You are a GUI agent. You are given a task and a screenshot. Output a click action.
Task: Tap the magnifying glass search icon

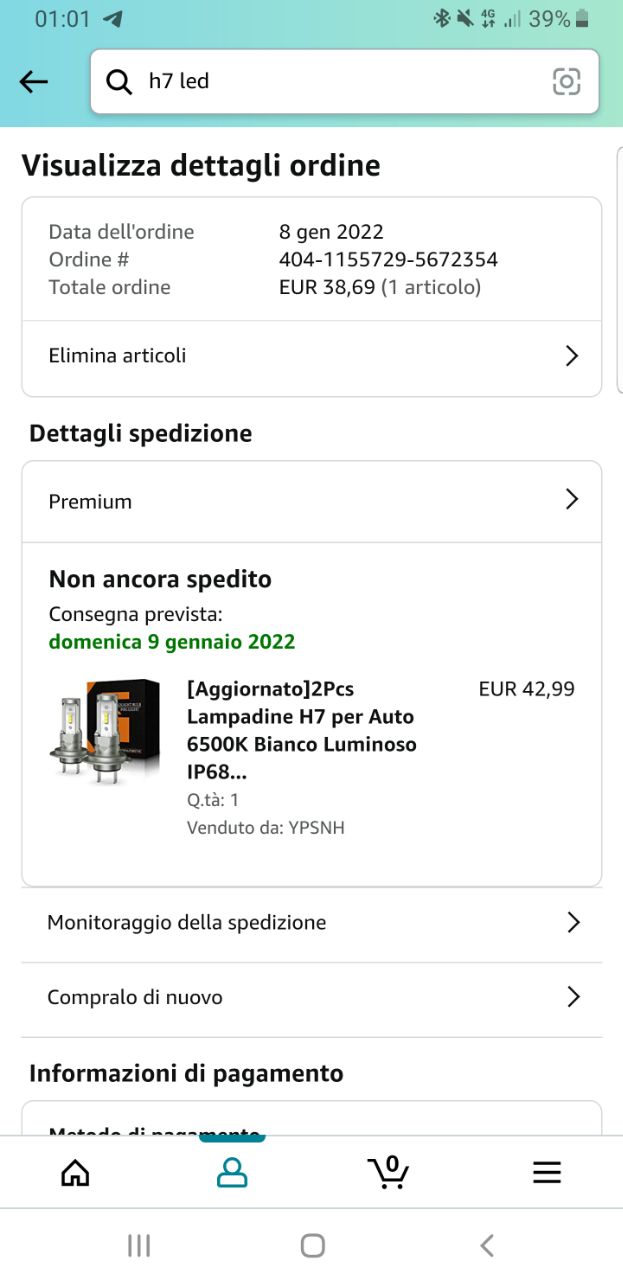click(119, 82)
